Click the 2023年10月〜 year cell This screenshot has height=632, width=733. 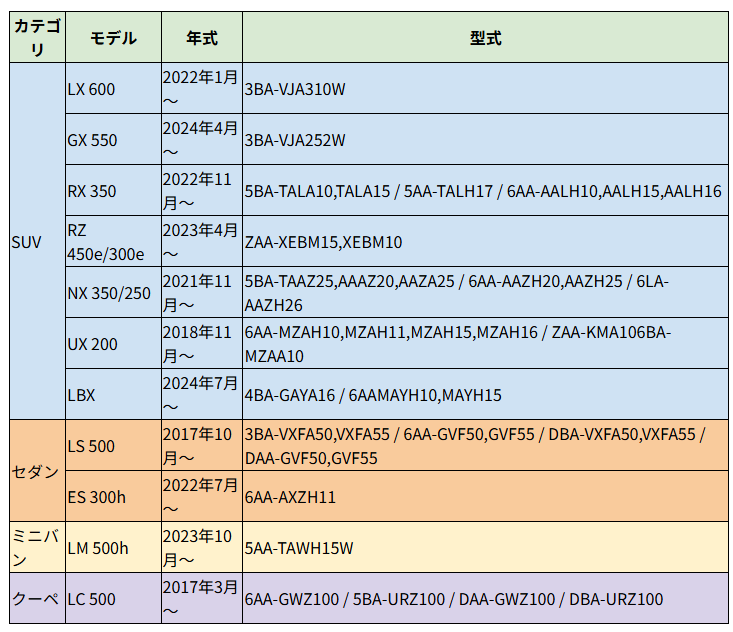(x=202, y=547)
